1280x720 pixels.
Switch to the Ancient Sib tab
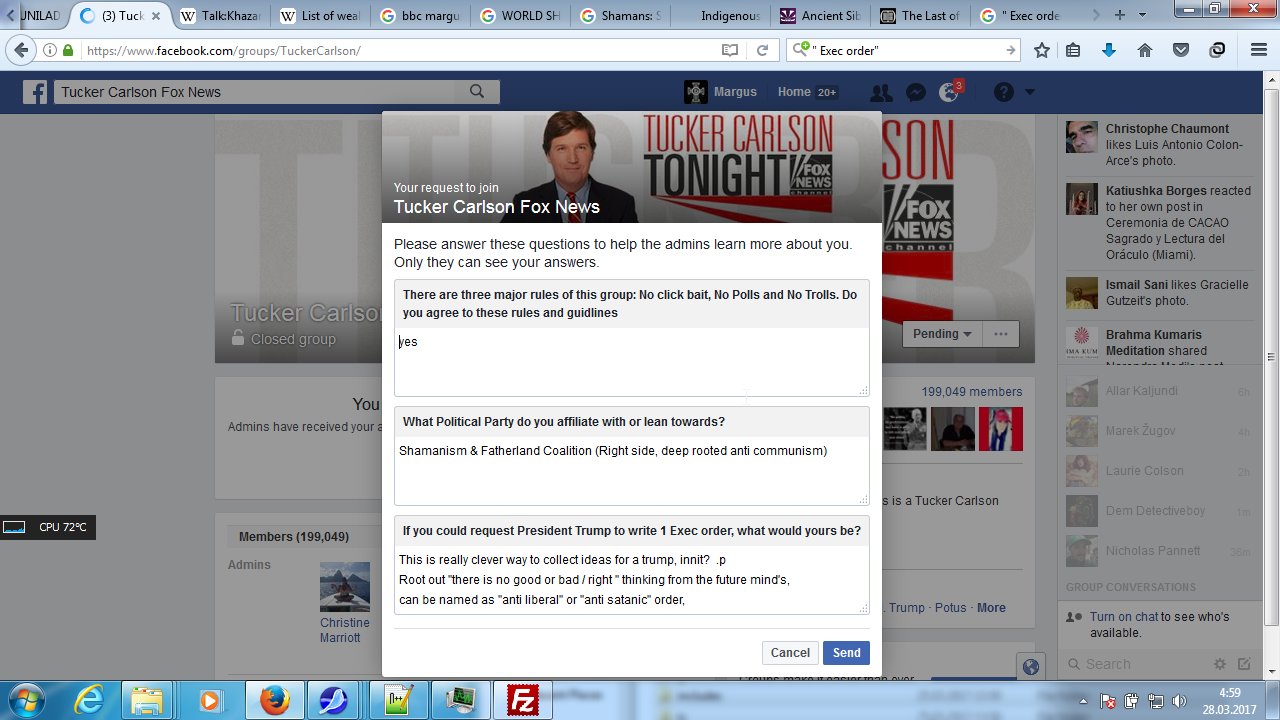tap(821, 15)
